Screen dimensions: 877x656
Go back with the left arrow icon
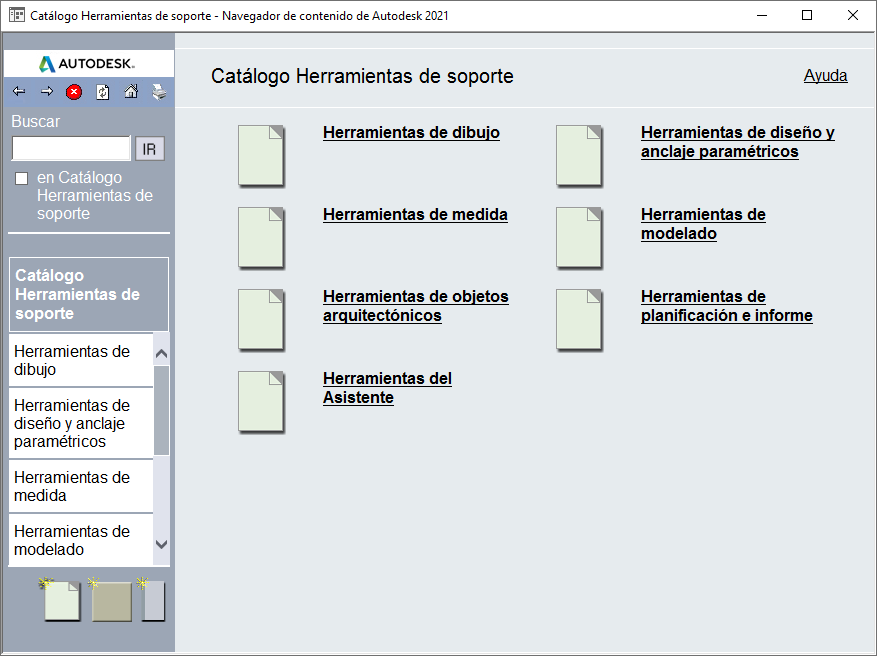pos(19,92)
